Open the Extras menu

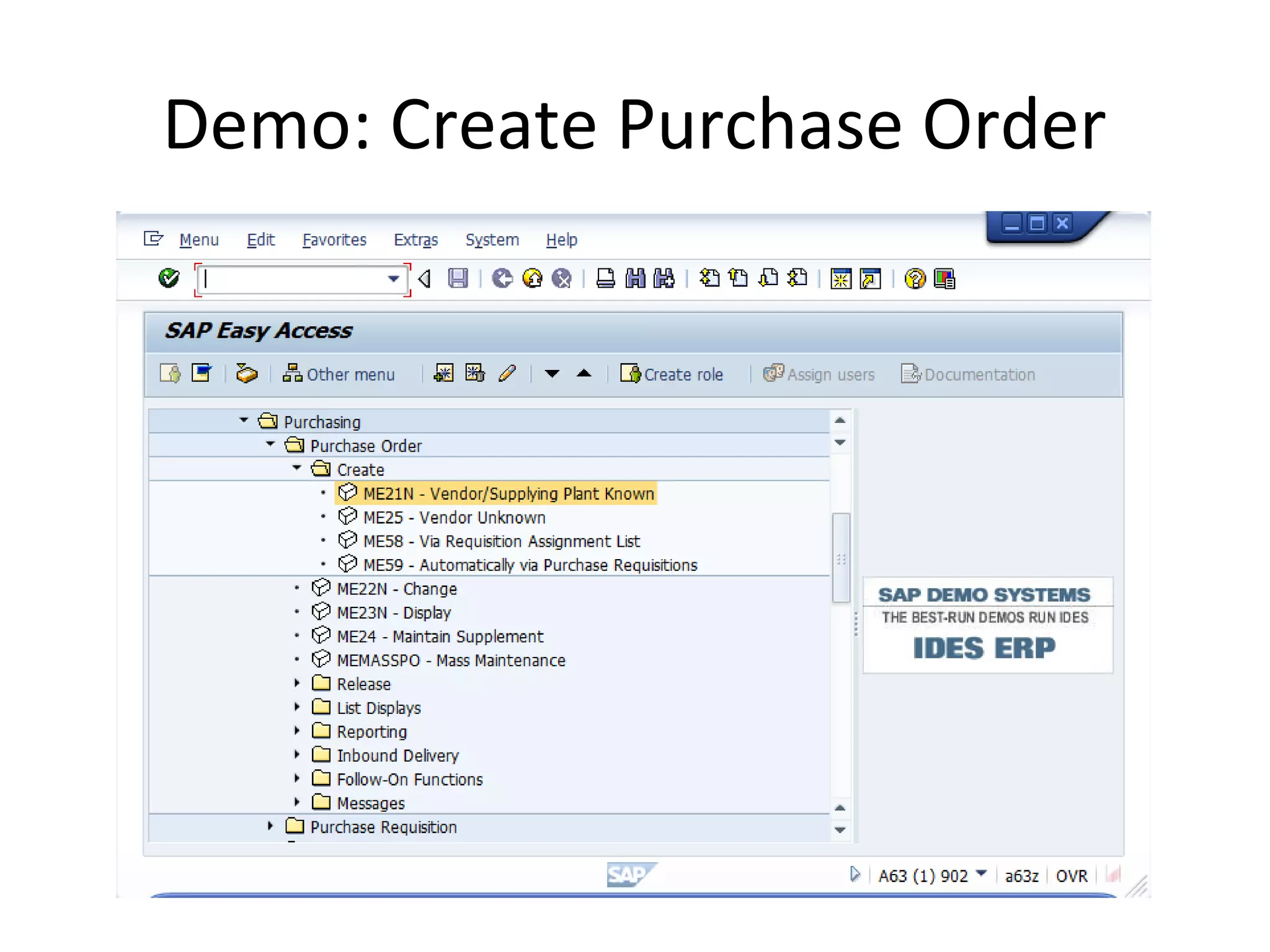point(415,240)
